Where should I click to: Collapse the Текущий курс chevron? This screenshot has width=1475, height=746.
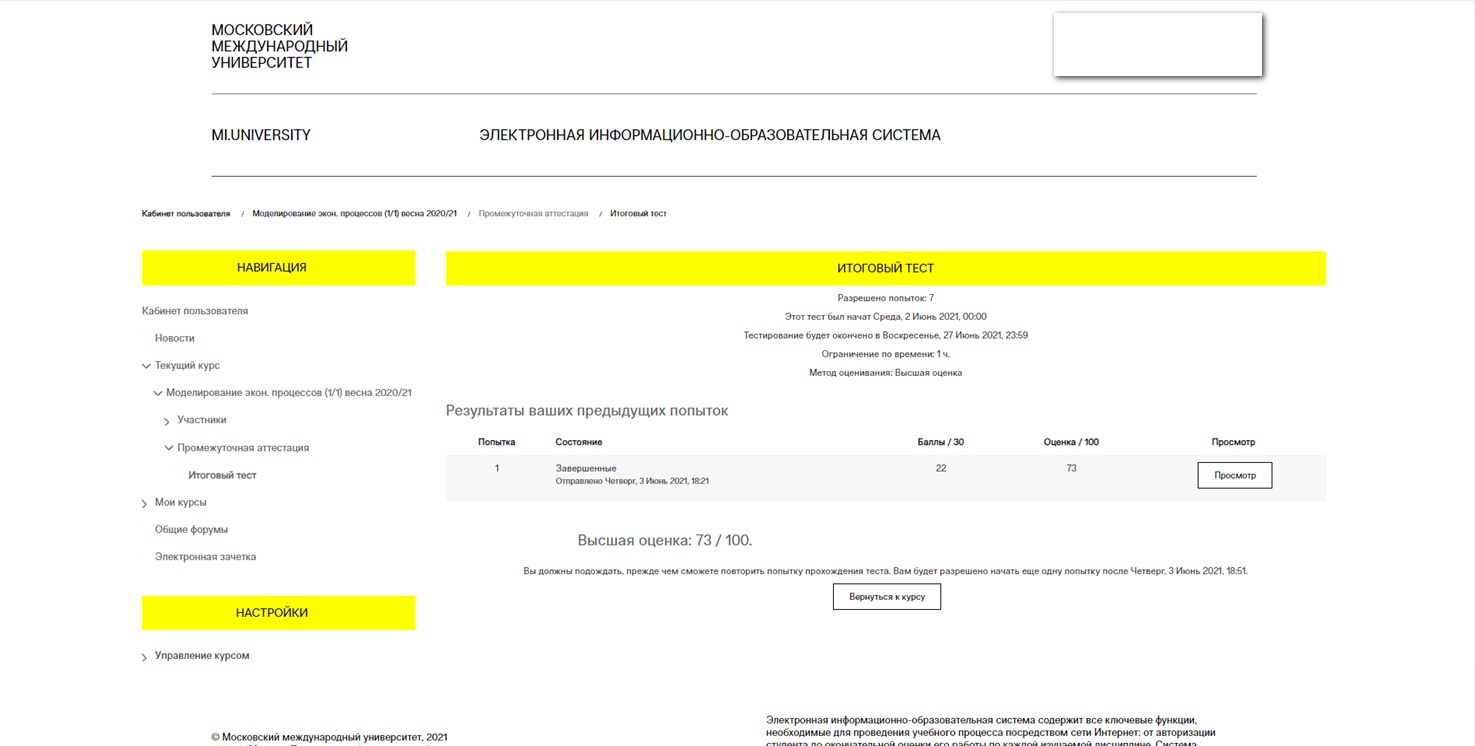[x=147, y=366]
